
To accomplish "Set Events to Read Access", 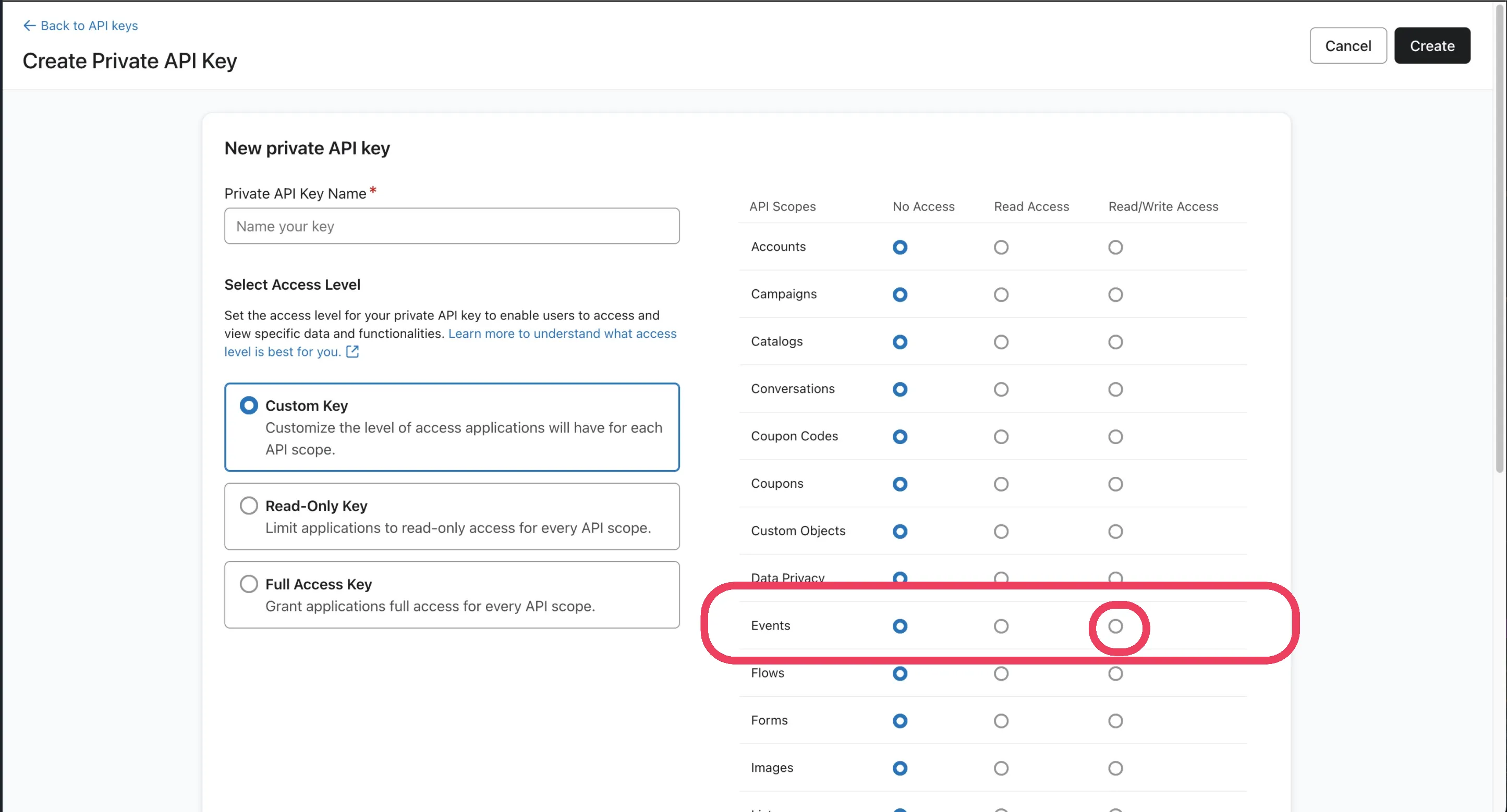I will tap(1001, 626).
